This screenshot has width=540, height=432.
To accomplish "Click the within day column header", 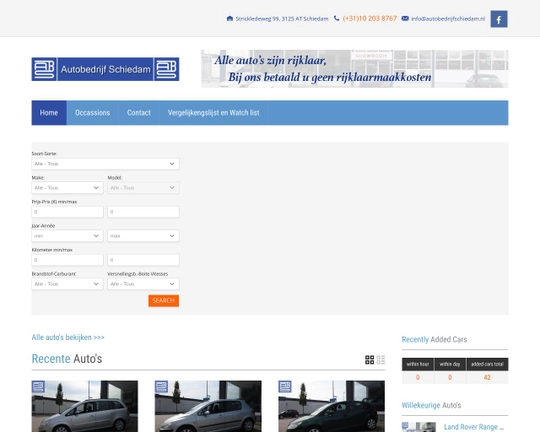I will [450, 364].
